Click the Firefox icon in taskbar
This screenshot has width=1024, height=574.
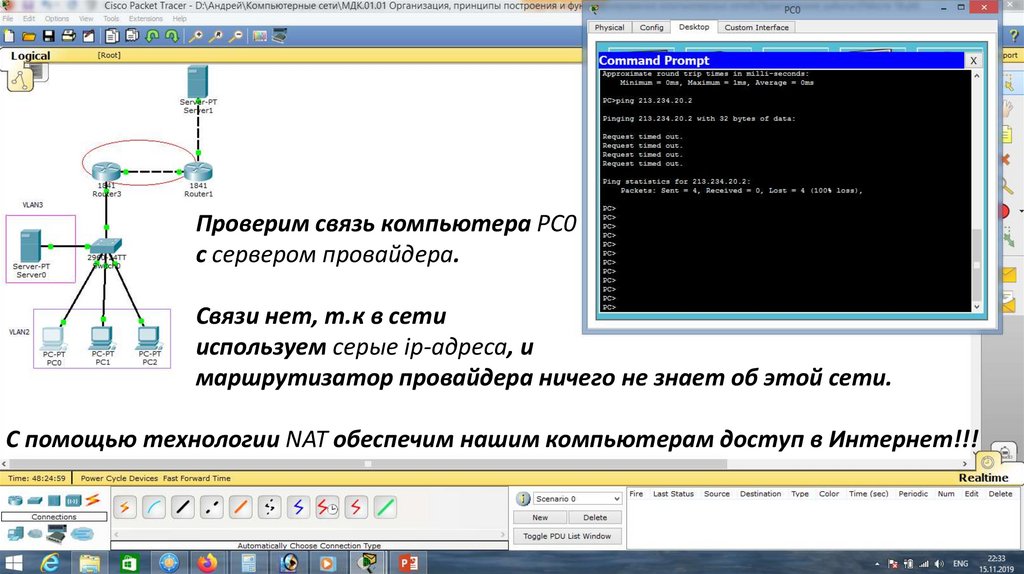coord(207,562)
